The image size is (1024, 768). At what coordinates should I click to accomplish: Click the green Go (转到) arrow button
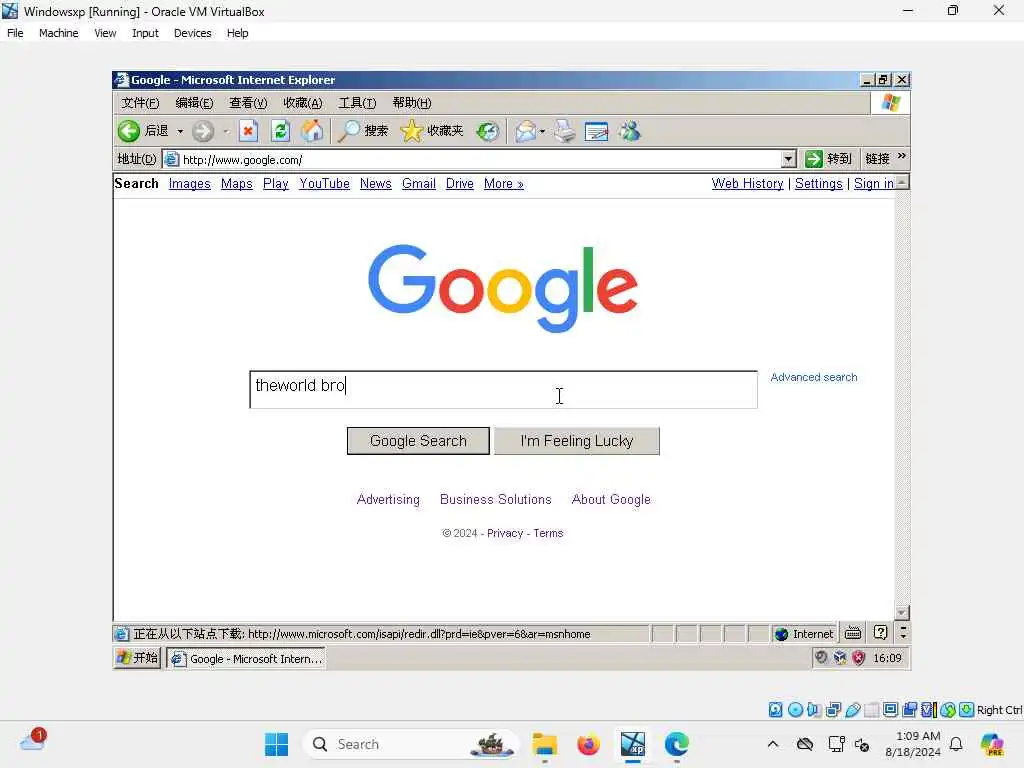tap(828, 159)
